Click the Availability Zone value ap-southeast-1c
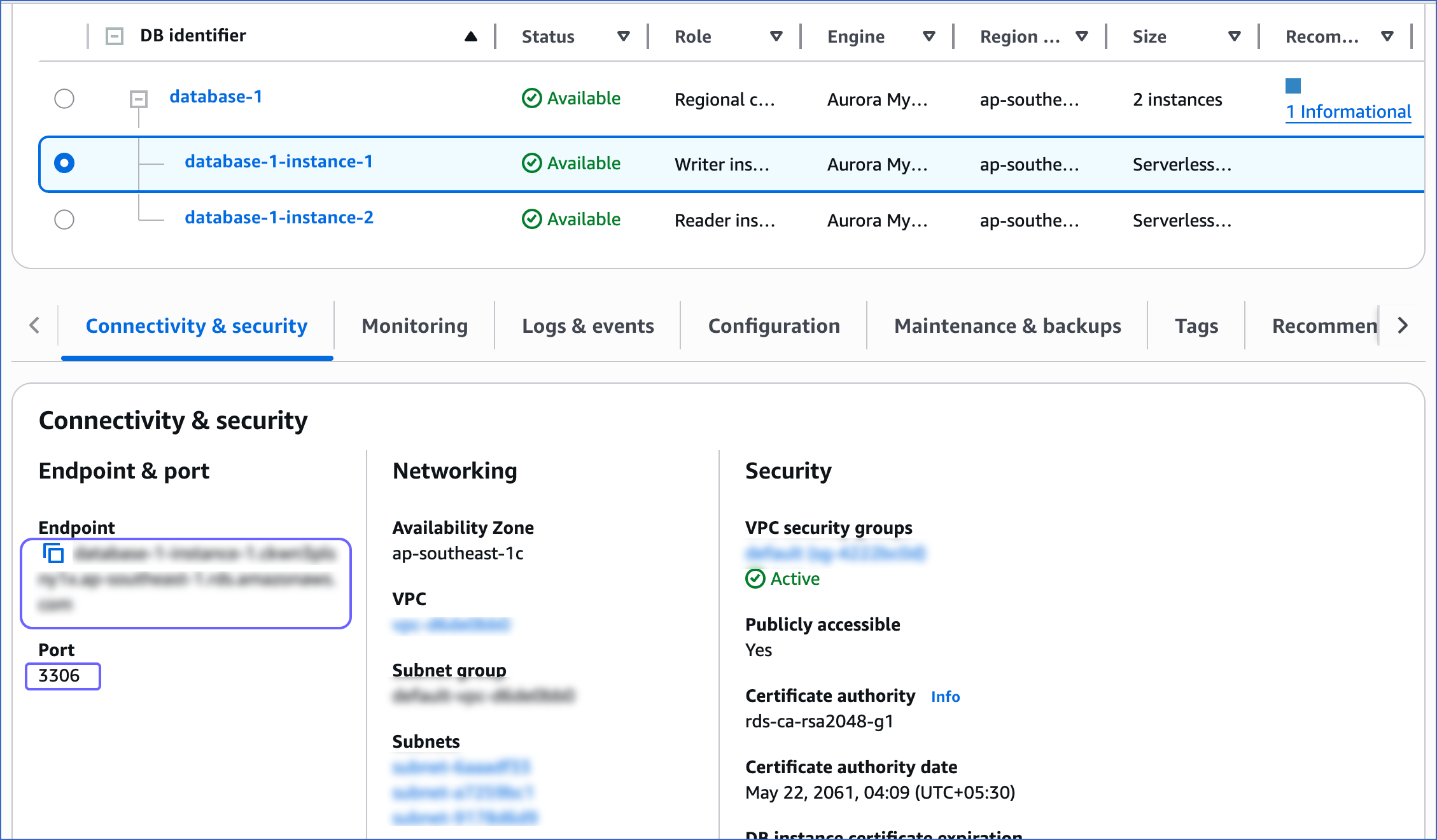 [x=458, y=554]
